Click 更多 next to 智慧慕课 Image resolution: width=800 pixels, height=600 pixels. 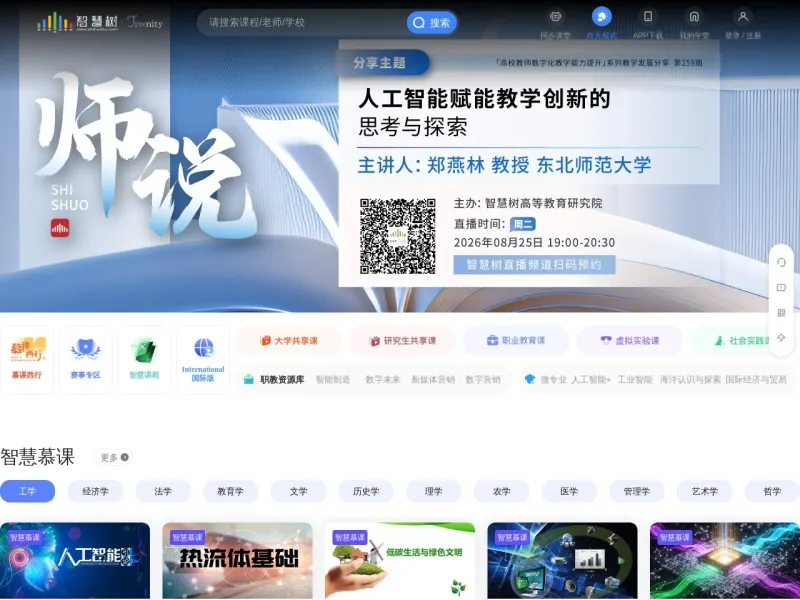pyautogui.click(x=114, y=458)
